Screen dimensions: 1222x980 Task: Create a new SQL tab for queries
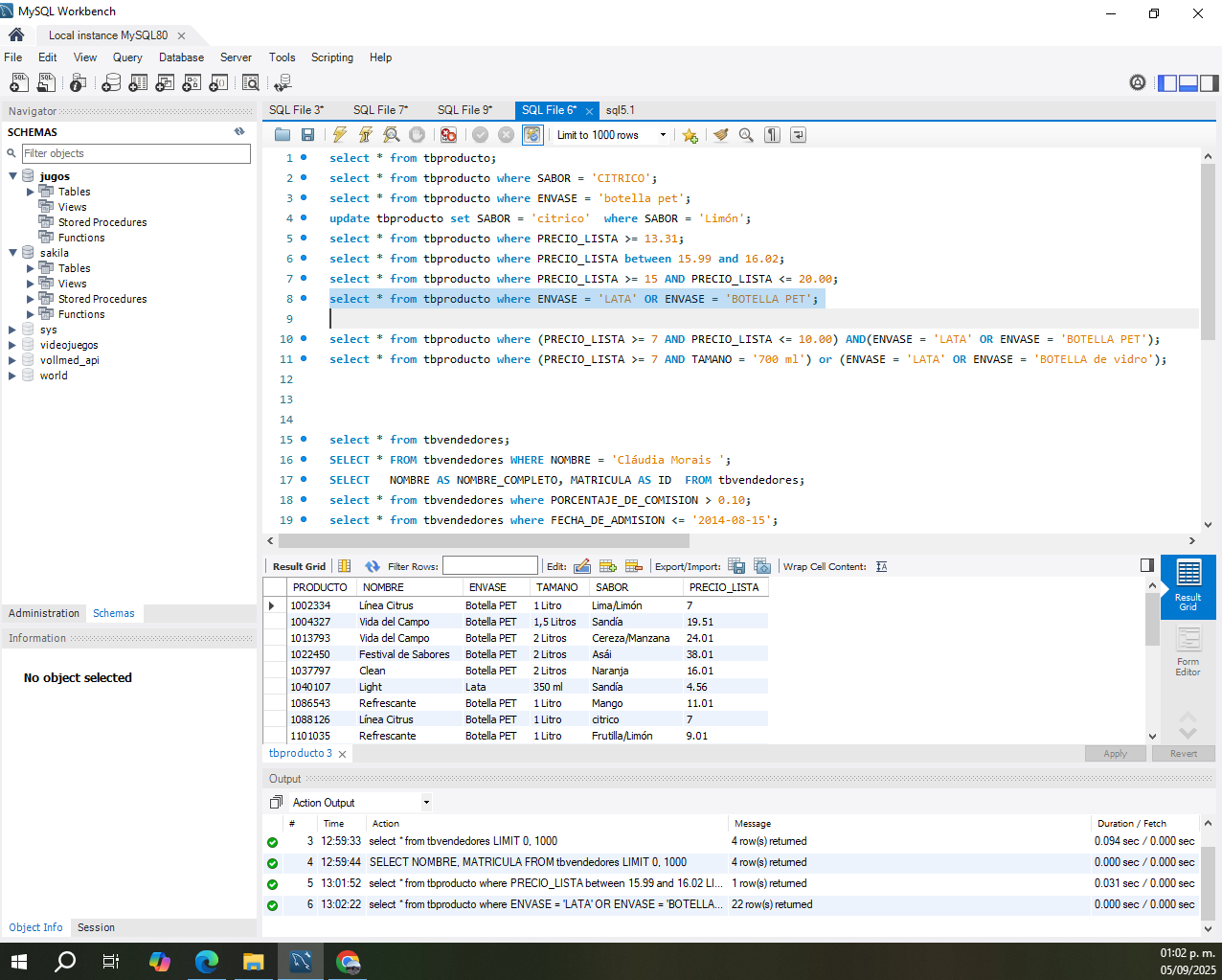click(x=19, y=83)
